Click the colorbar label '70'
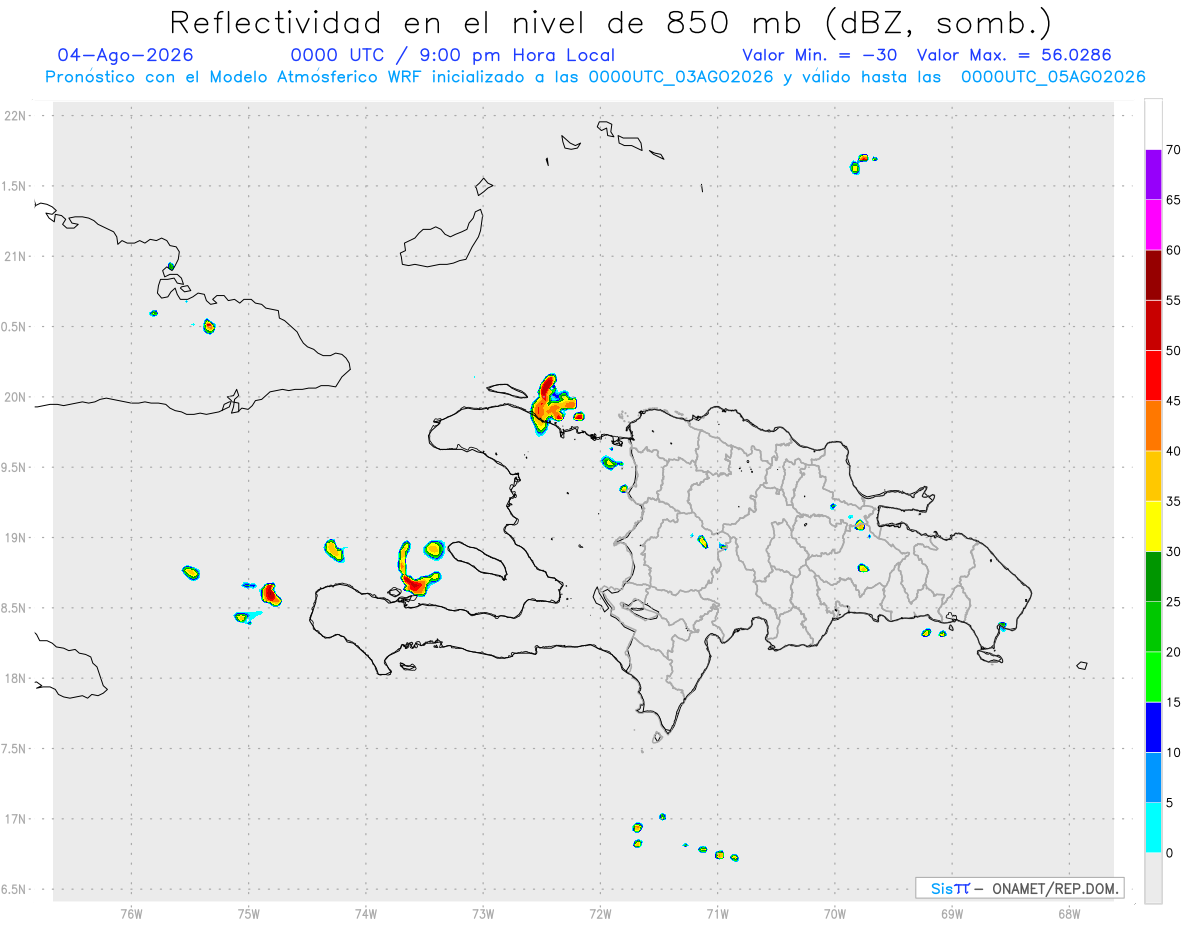 [1174, 150]
